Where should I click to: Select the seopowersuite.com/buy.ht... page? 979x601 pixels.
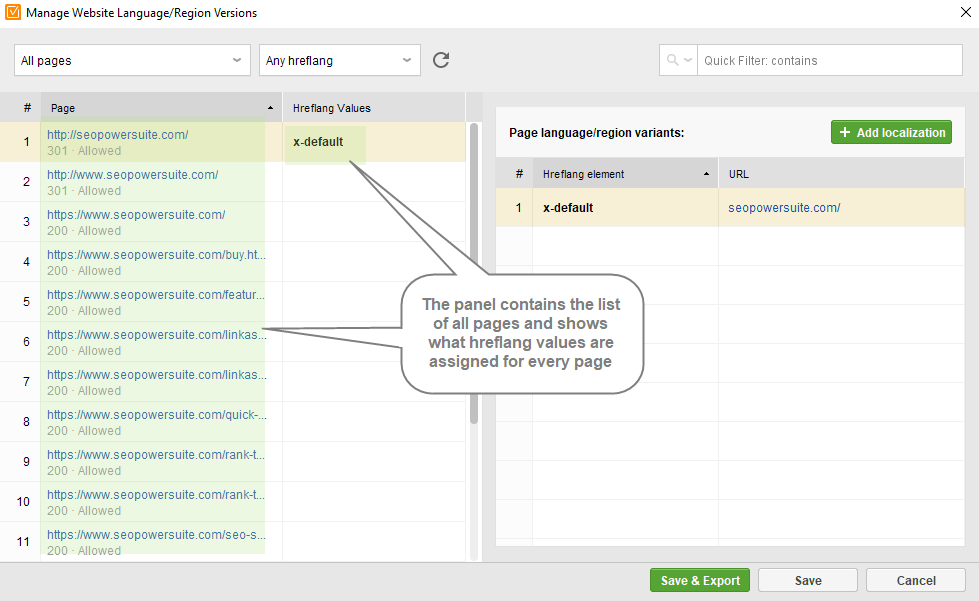(156, 255)
